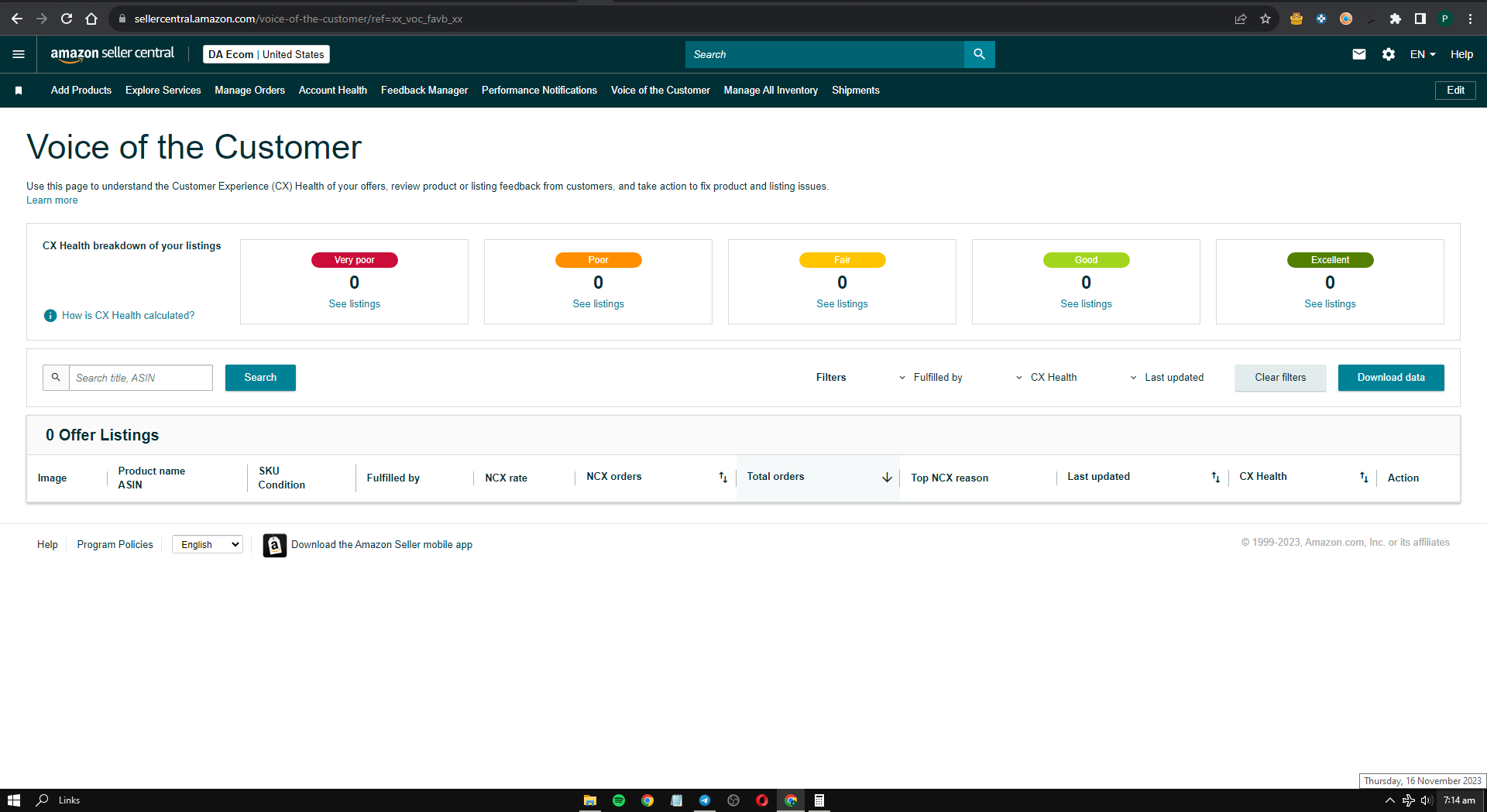Open the settings gear icon

click(1389, 54)
